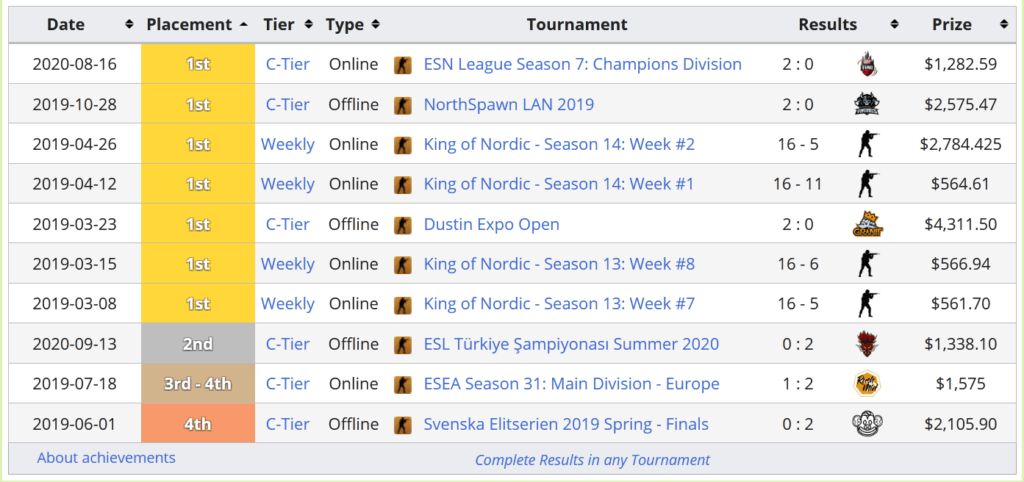Click Granit team logo in Dustin Expo row

pyautogui.click(x=867, y=224)
